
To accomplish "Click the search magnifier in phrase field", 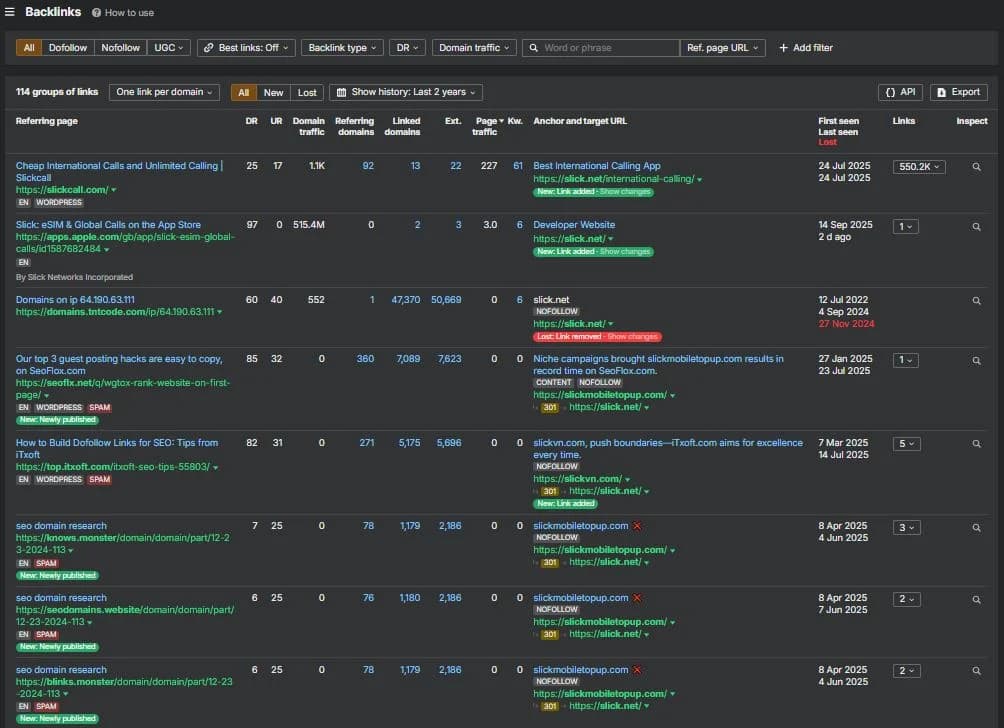I will 533,48.
